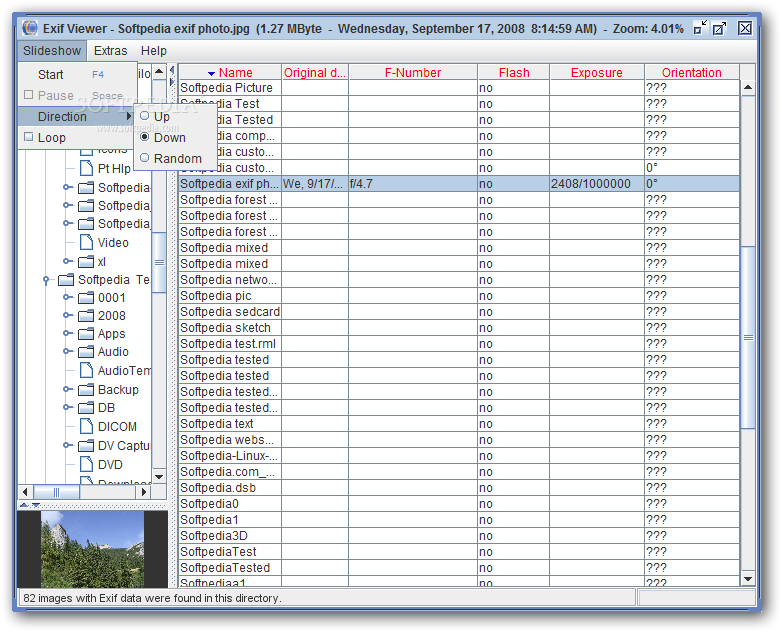Click the xl folder icon
Viewport: 782px width, 632px height.
click(86, 261)
